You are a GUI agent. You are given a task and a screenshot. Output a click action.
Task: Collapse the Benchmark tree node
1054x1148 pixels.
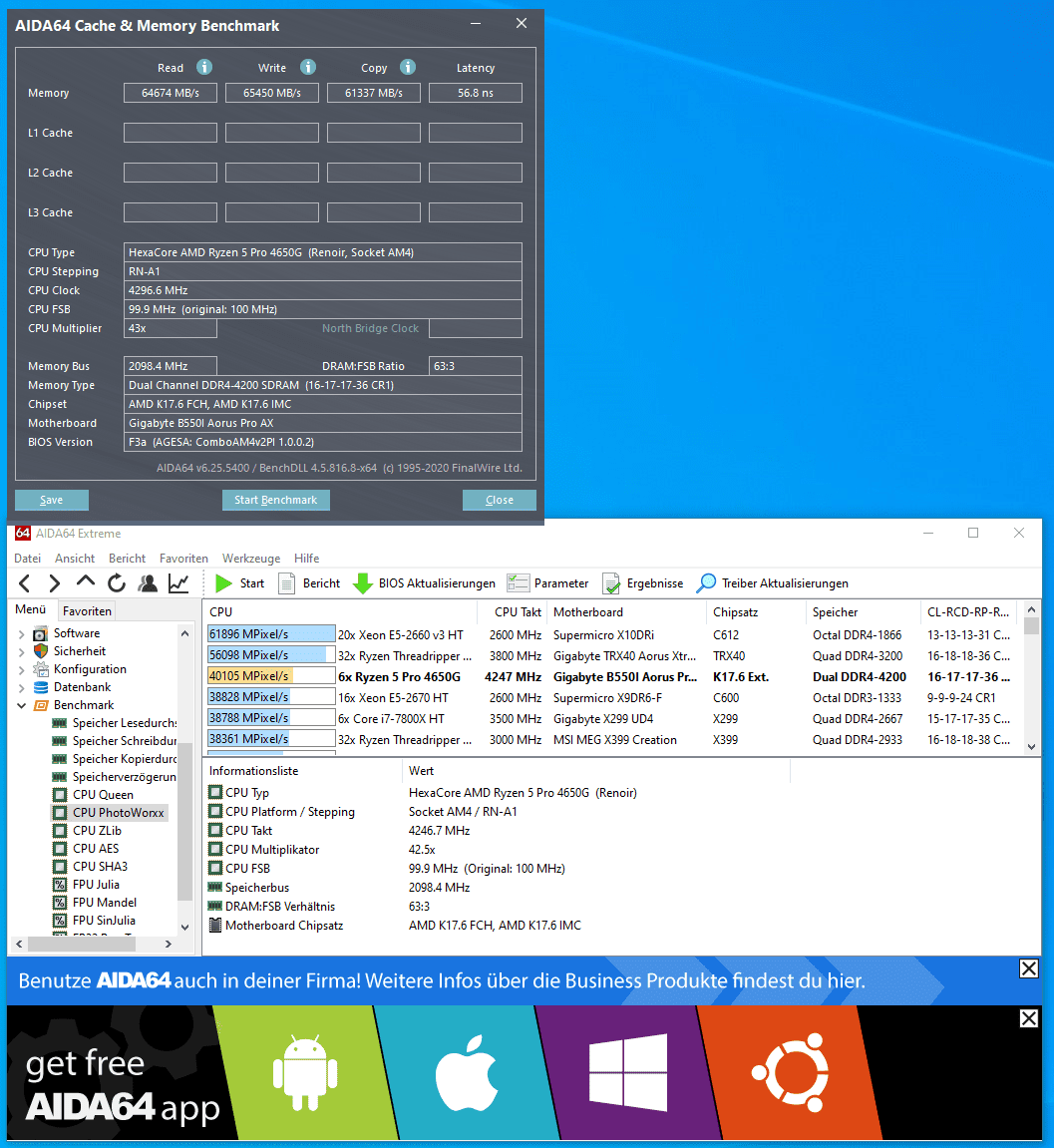(x=21, y=706)
